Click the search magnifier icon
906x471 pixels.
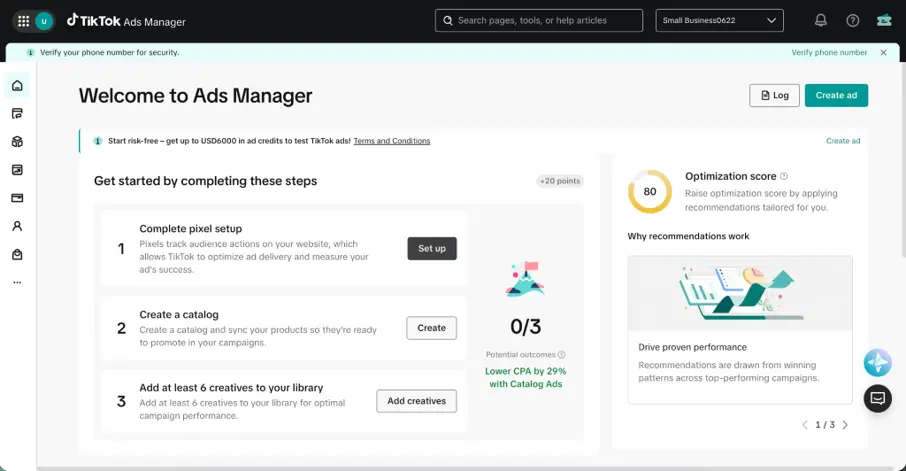pyautogui.click(x=448, y=20)
